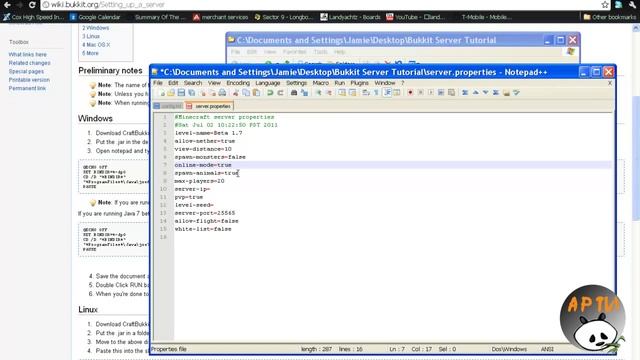Click the Cut scissors toolbar icon
Viewport: 640px width, 360px height.
coord(235,93)
